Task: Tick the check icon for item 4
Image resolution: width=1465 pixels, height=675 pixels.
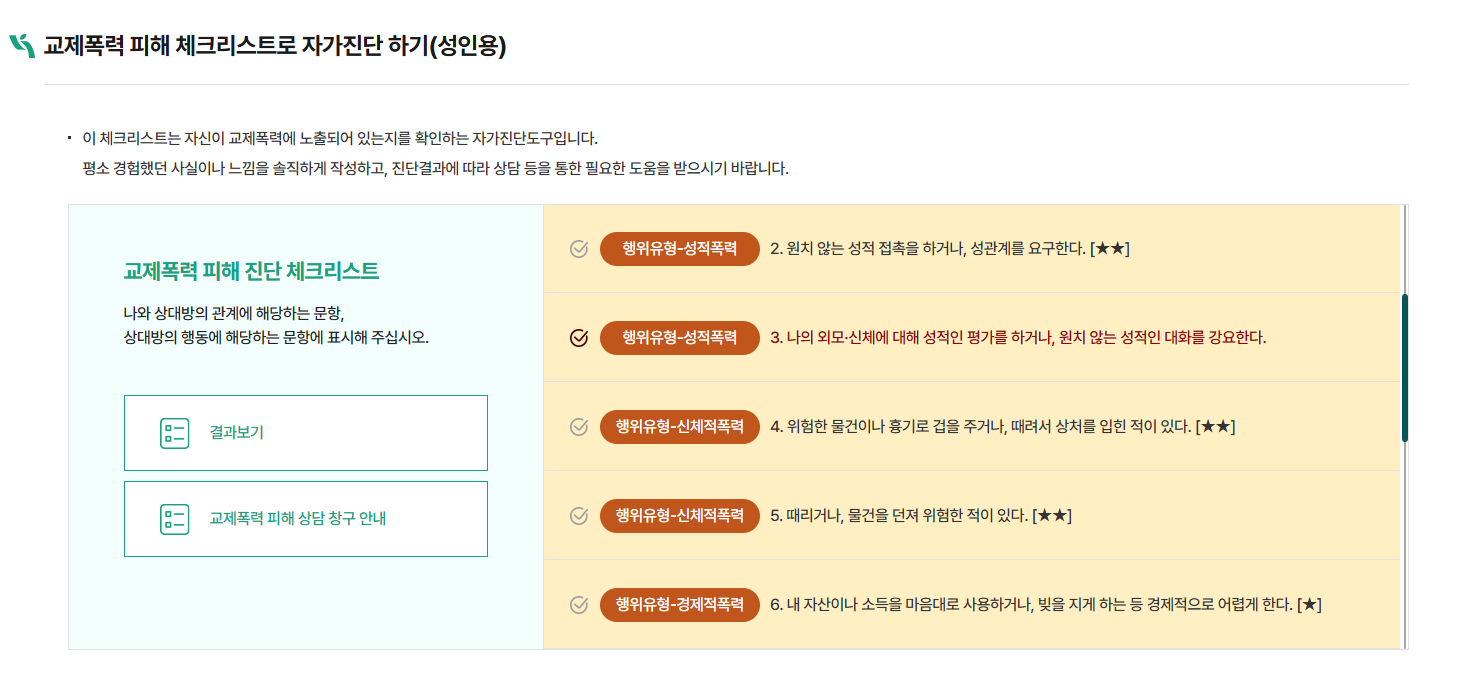Action: [x=578, y=427]
